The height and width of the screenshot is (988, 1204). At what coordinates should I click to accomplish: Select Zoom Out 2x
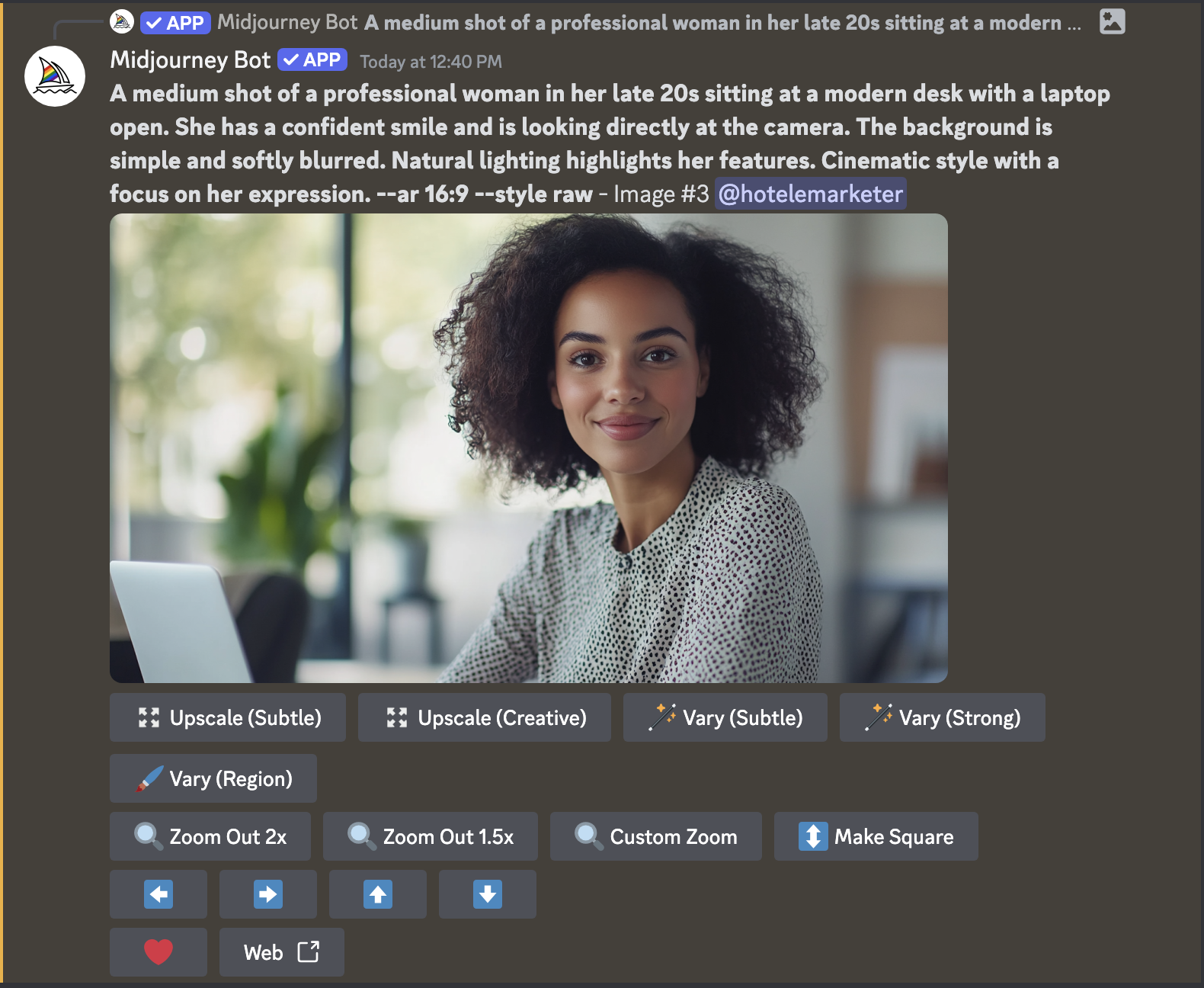tap(210, 836)
